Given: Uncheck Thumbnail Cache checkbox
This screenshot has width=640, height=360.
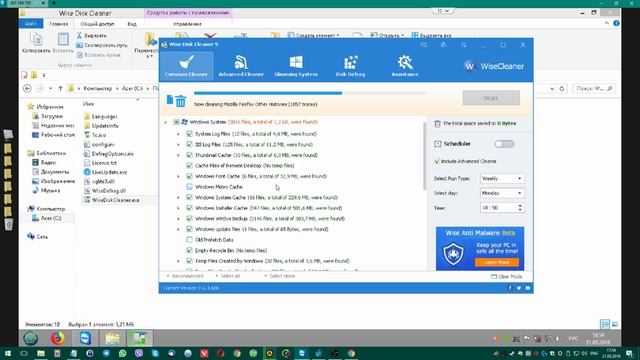Looking at the screenshot, I should (x=189, y=155).
